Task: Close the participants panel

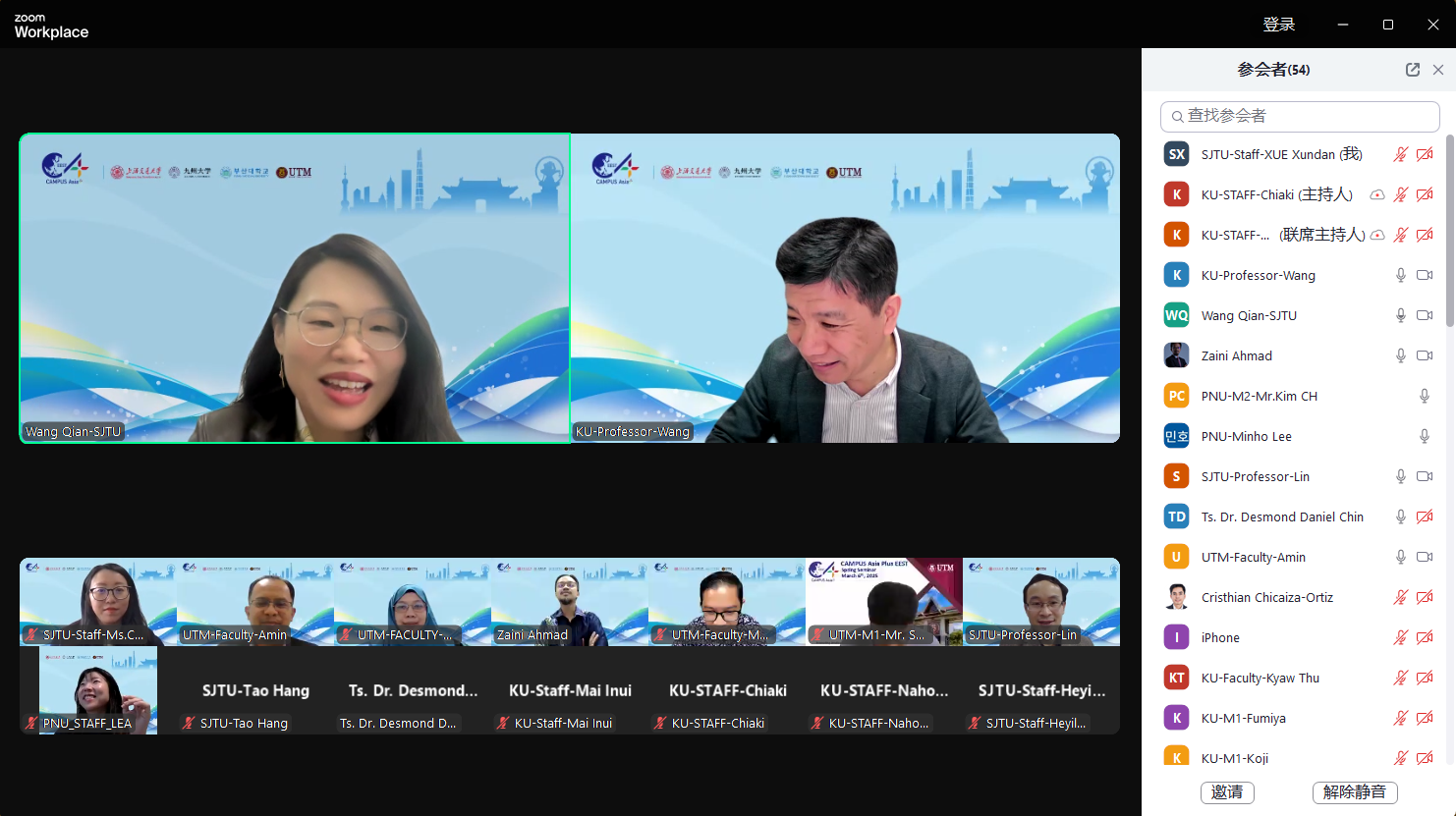Action: click(x=1438, y=70)
